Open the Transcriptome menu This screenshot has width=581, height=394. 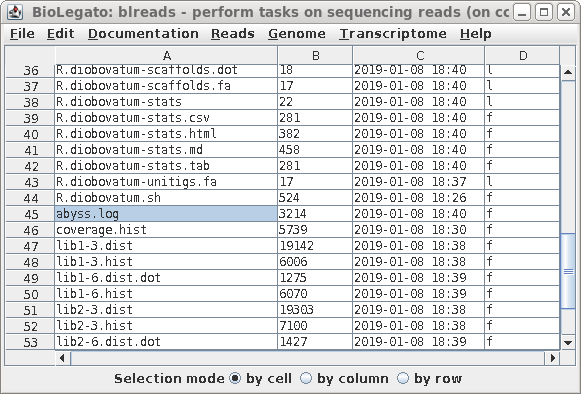click(393, 34)
